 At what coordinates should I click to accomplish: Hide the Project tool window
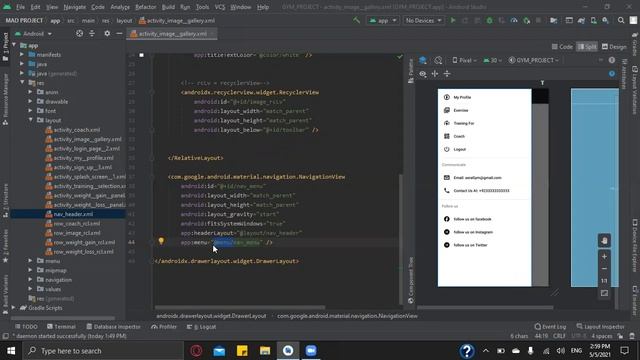point(119,33)
